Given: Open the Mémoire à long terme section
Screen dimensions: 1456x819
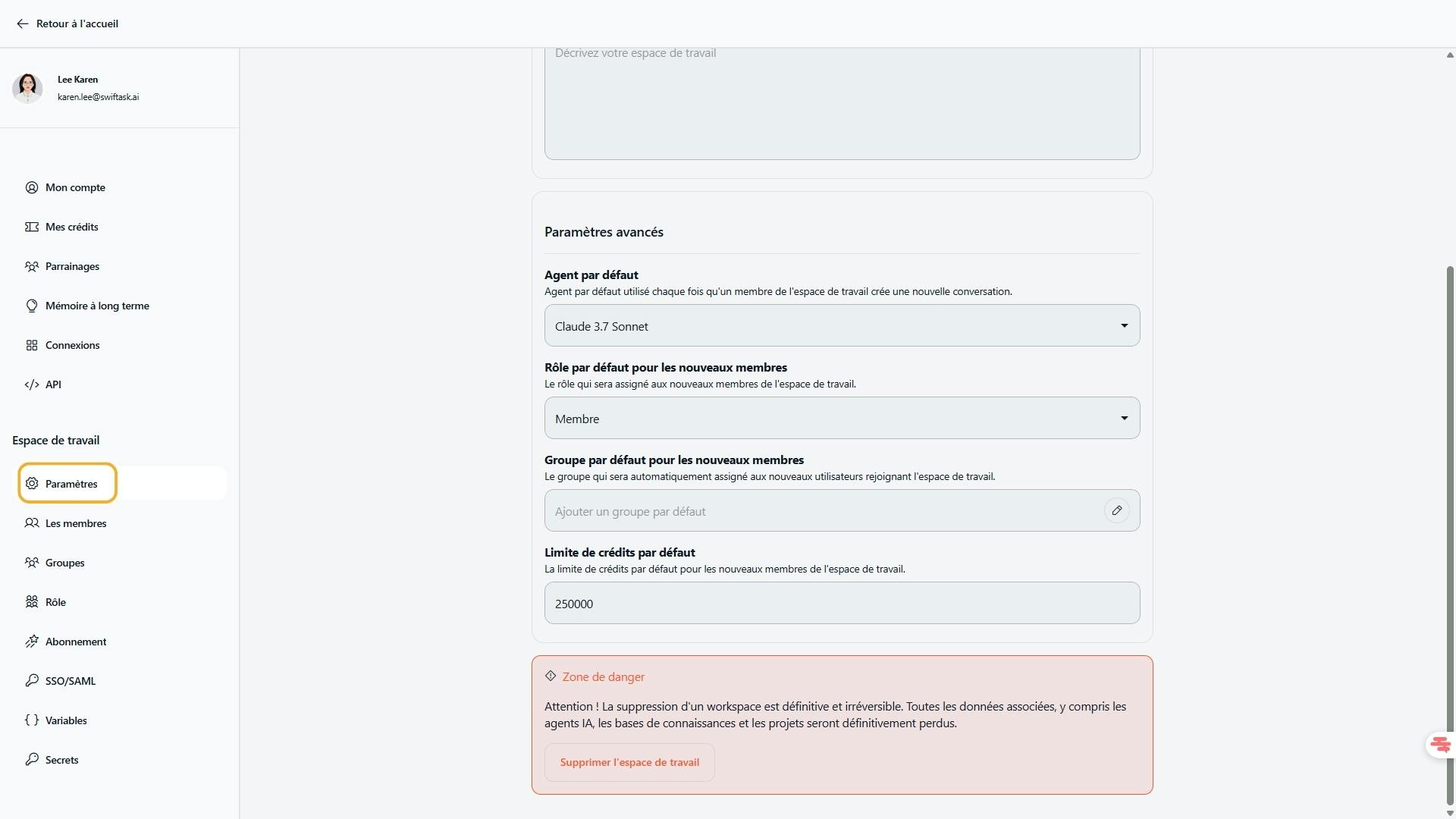Looking at the screenshot, I should [96, 306].
